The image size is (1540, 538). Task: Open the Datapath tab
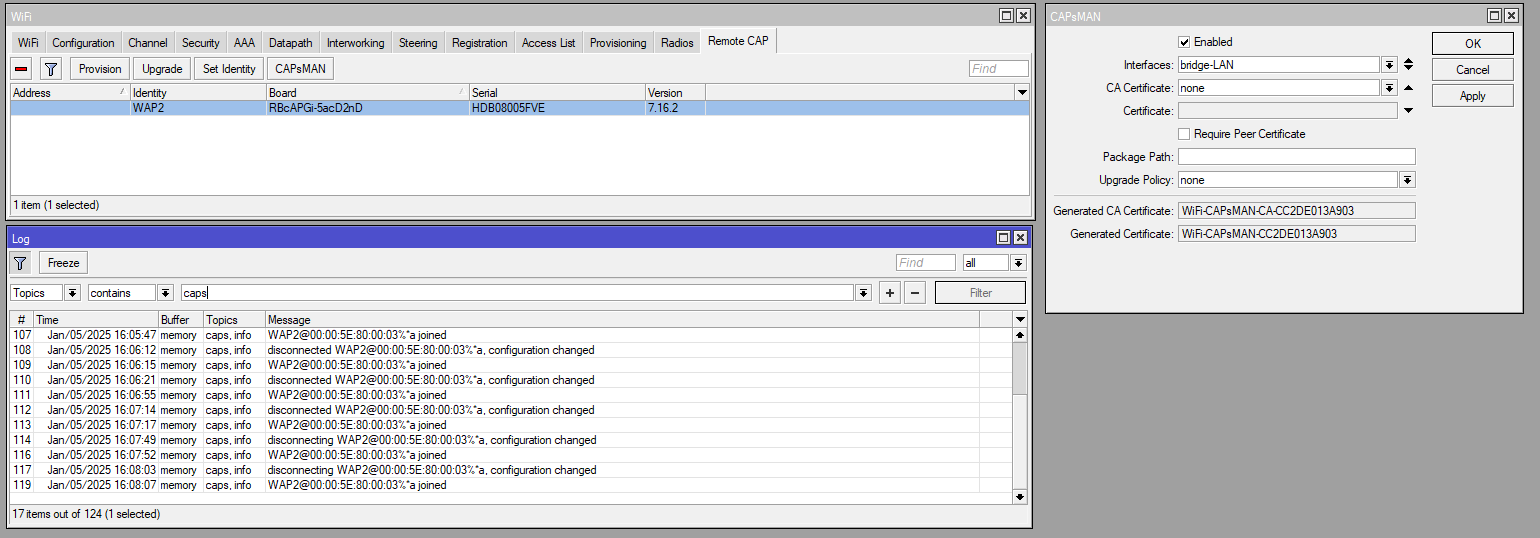tap(290, 43)
